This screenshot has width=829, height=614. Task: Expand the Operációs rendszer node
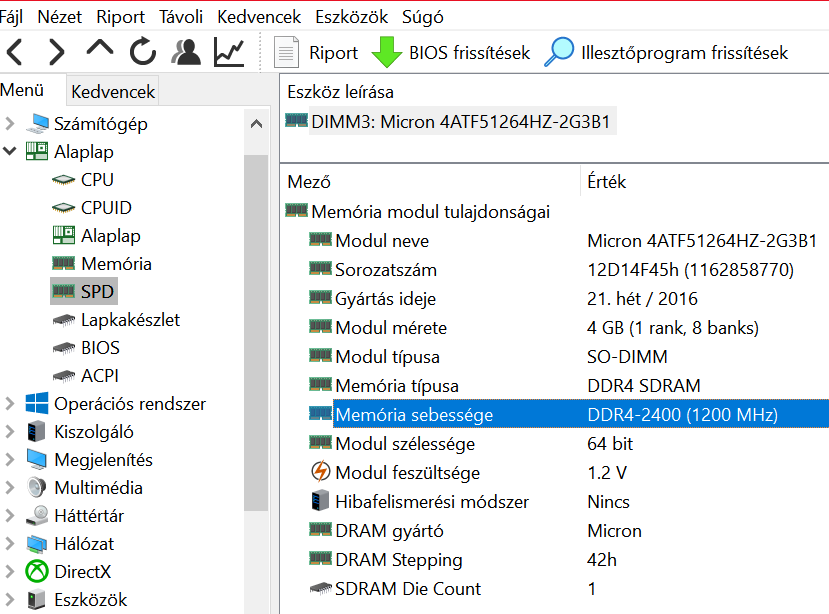pyautogui.click(x=10, y=404)
